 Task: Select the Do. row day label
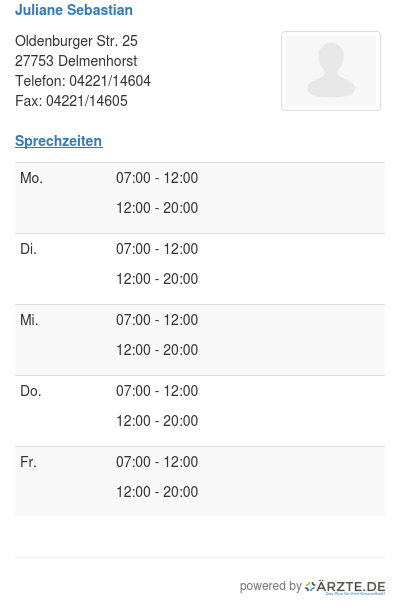(31, 391)
